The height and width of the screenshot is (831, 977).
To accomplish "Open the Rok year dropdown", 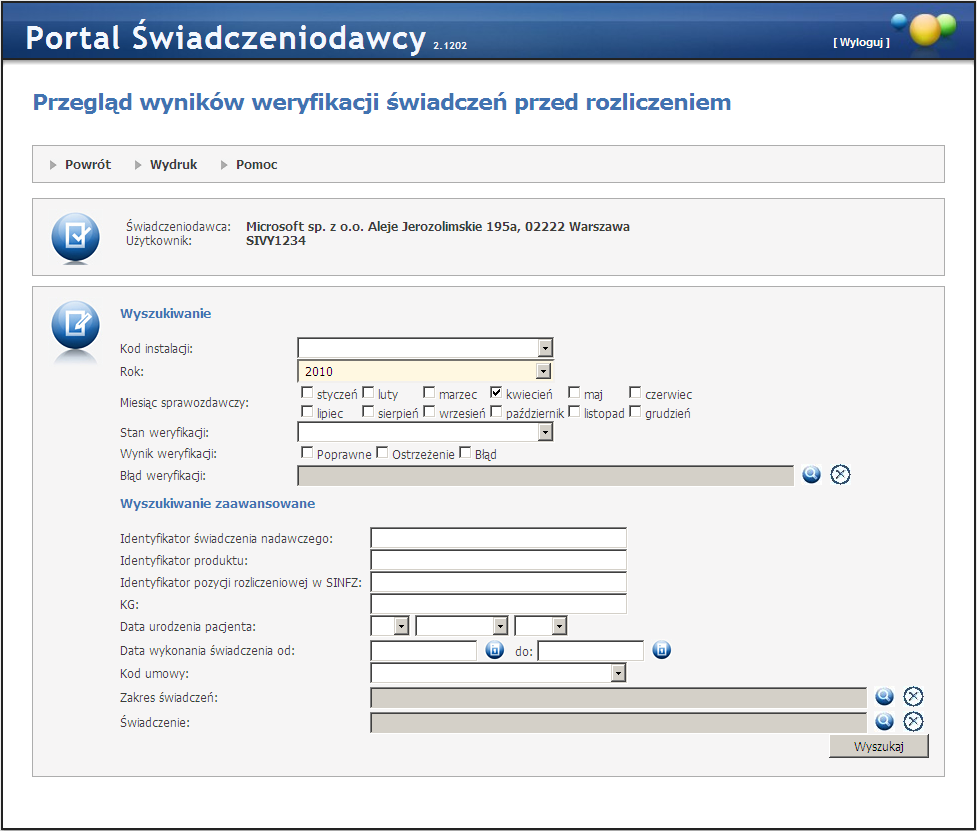I will point(545,372).
